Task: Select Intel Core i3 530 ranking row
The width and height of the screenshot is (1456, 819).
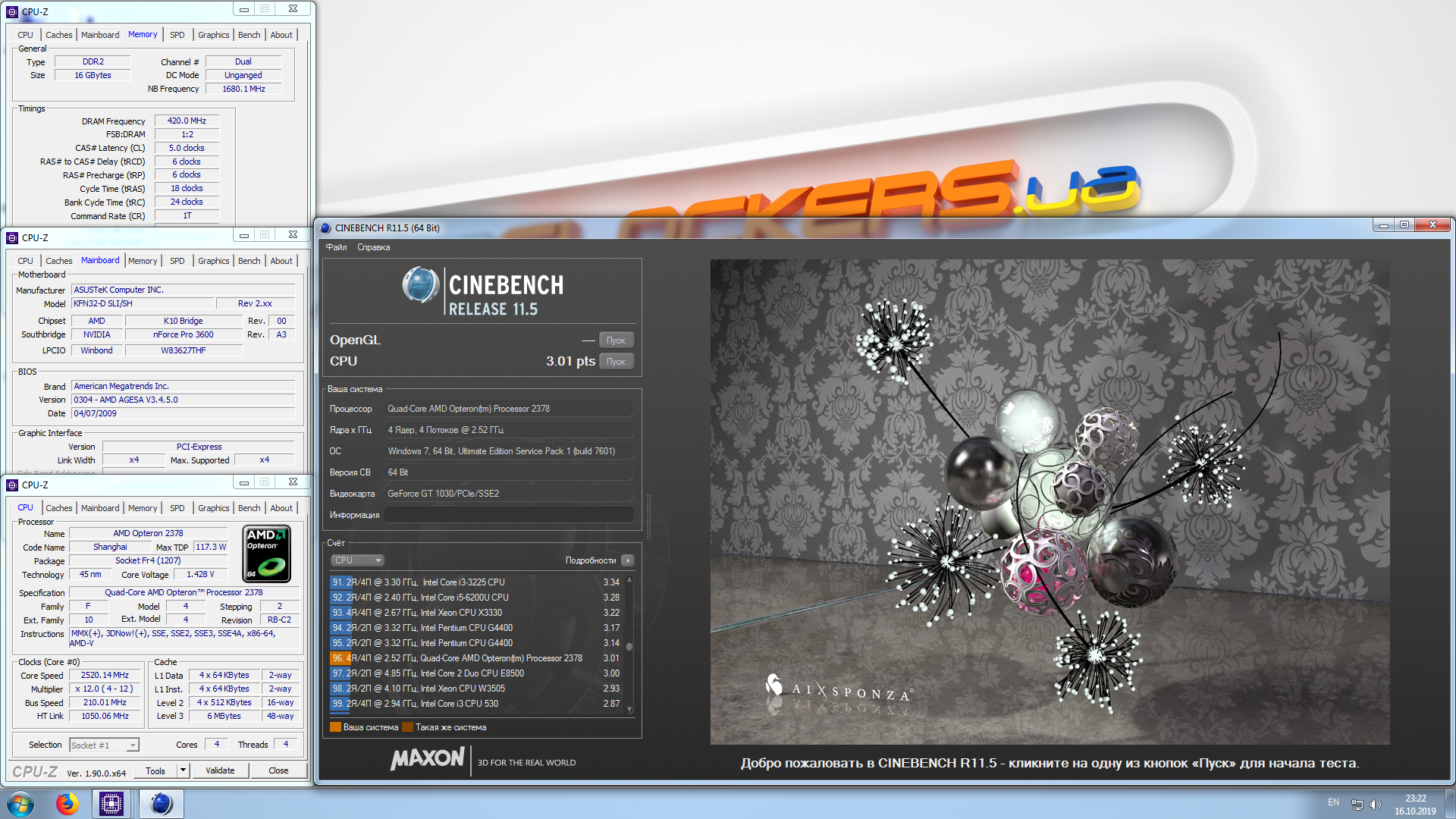Action: [x=476, y=704]
